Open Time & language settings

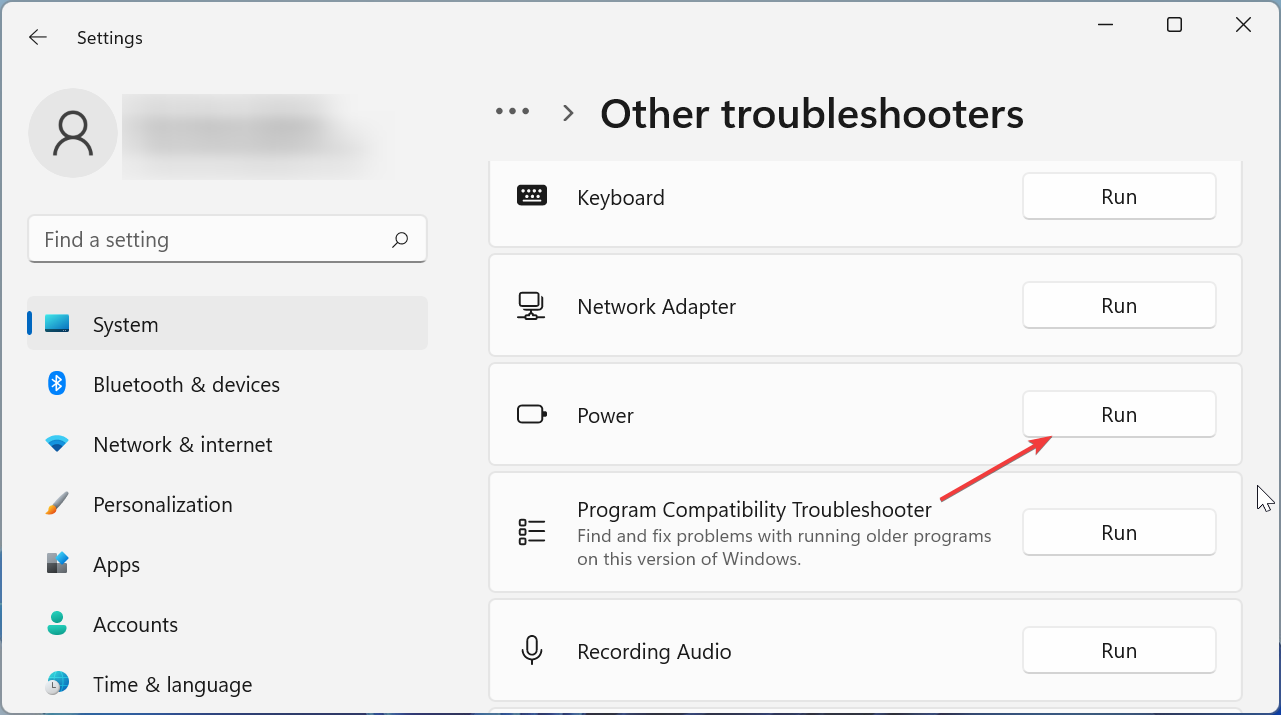[x=228, y=684]
